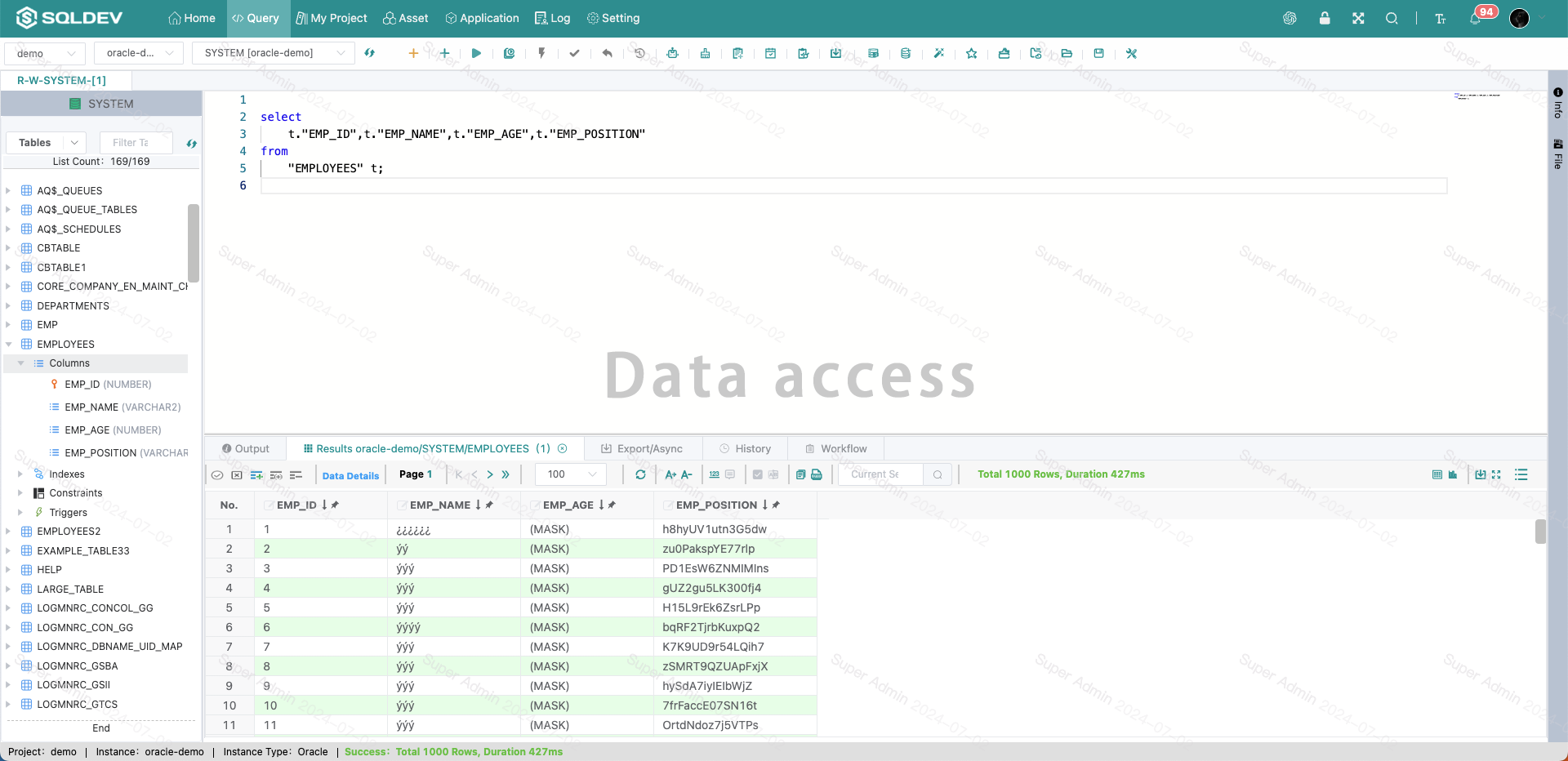This screenshot has width=1568, height=761.
Task: Expand the DEPARTMENTS table node
Action: coord(8,306)
